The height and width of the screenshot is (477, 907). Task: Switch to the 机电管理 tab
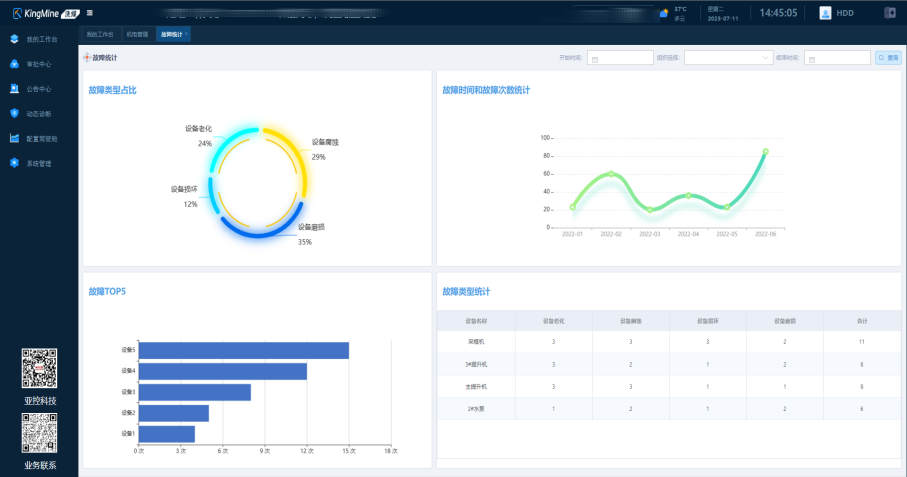(137, 34)
